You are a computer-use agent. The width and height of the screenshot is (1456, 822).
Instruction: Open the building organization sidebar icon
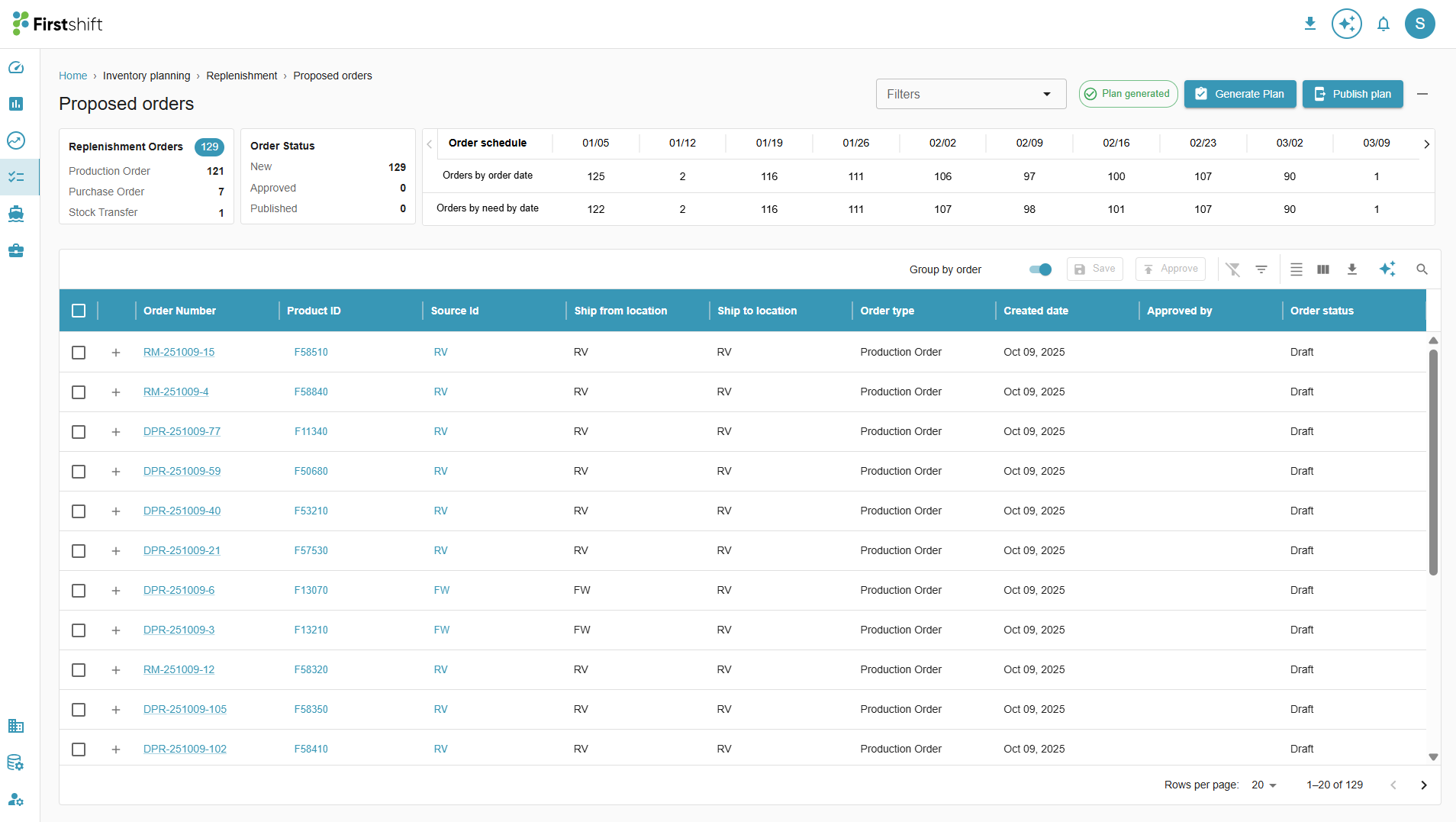coord(16,726)
